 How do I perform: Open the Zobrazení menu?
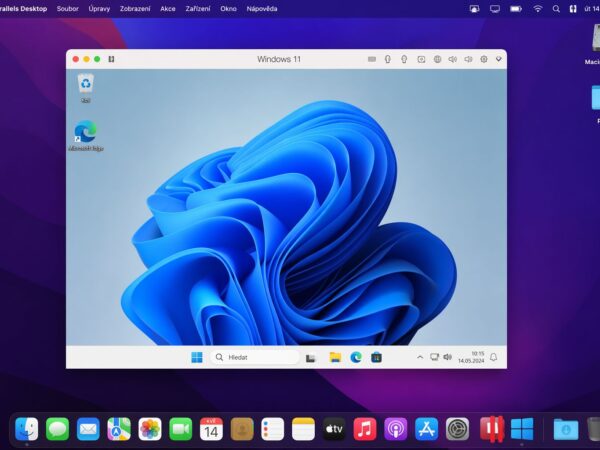tap(135, 8)
